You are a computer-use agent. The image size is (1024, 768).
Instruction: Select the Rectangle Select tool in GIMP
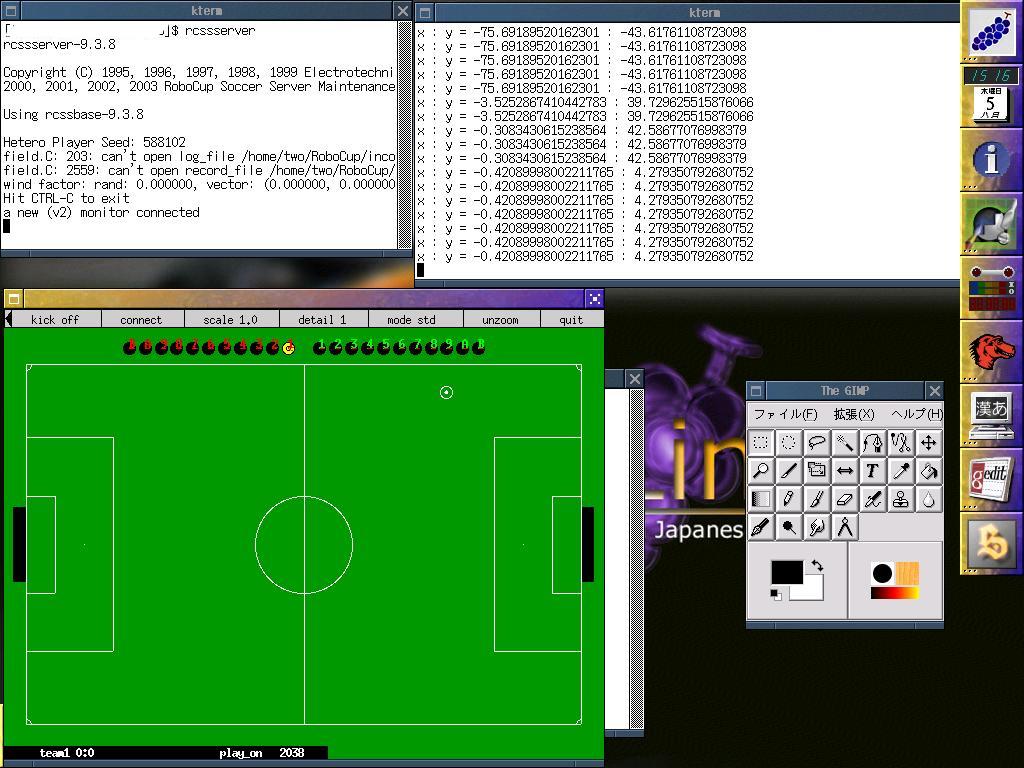coord(761,443)
